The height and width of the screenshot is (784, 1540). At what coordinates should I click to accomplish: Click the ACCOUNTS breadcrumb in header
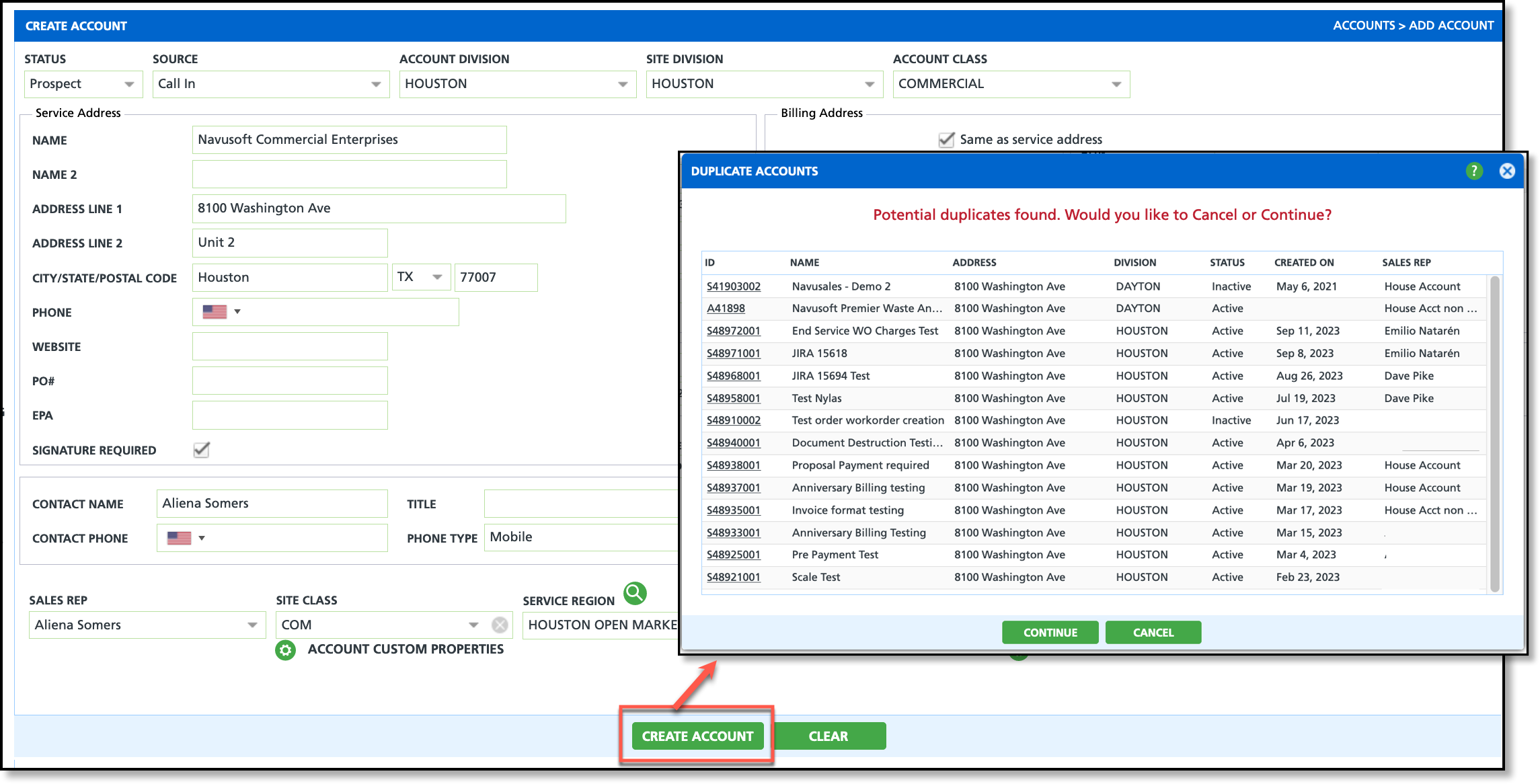tap(1363, 26)
